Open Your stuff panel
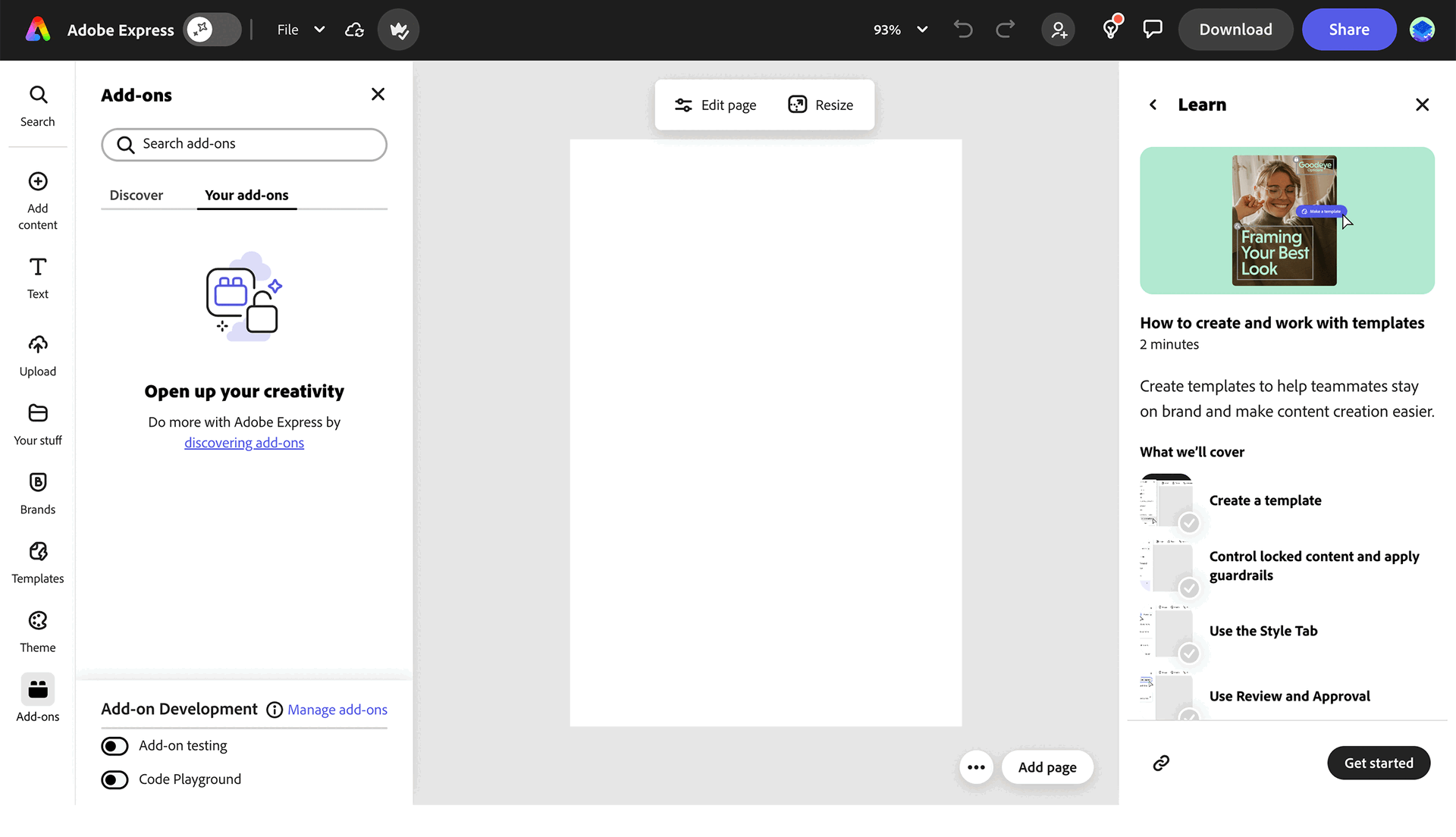Screen dimensions: 1456x837 37,423
